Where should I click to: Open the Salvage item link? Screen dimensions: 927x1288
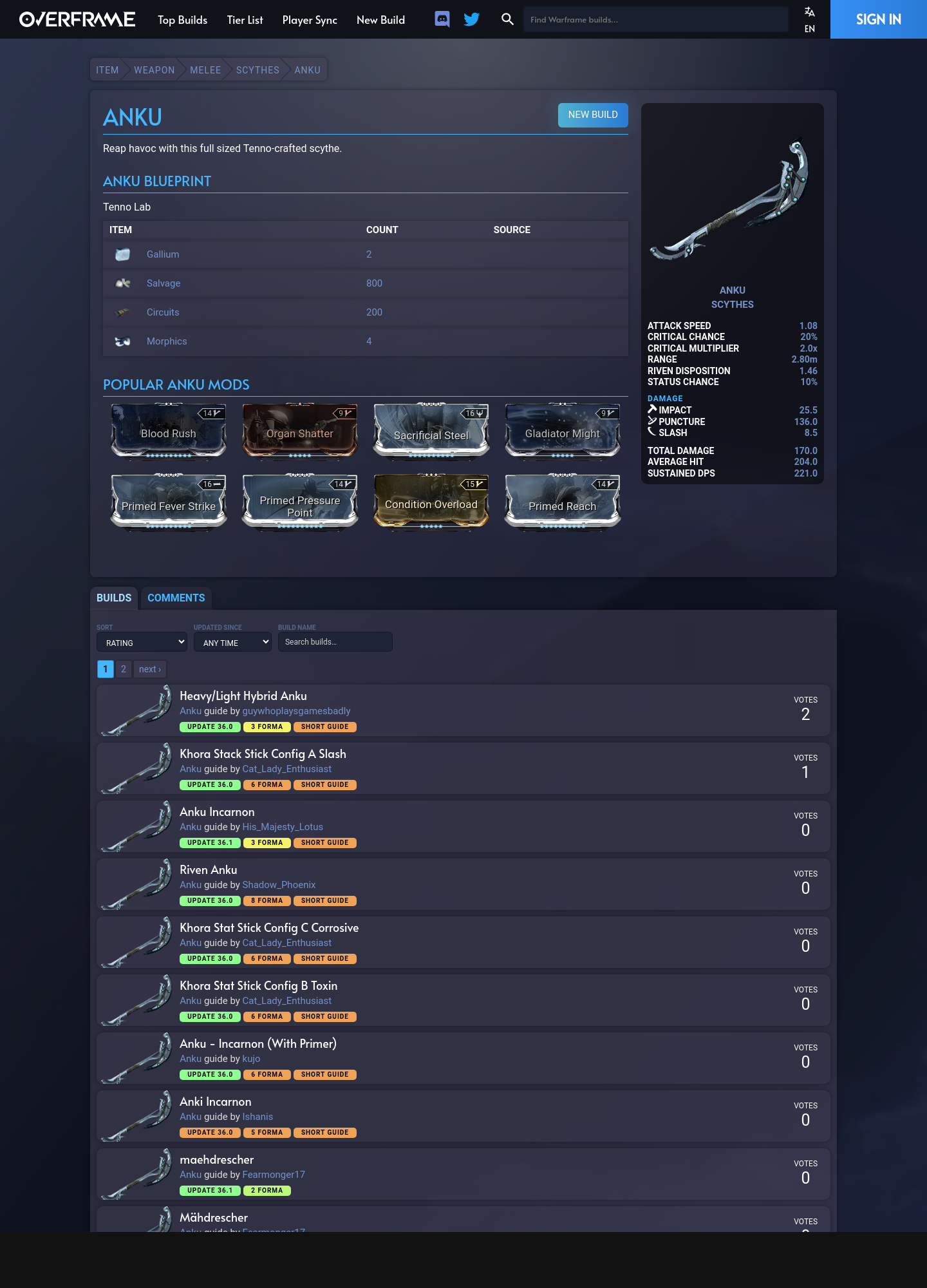(164, 283)
